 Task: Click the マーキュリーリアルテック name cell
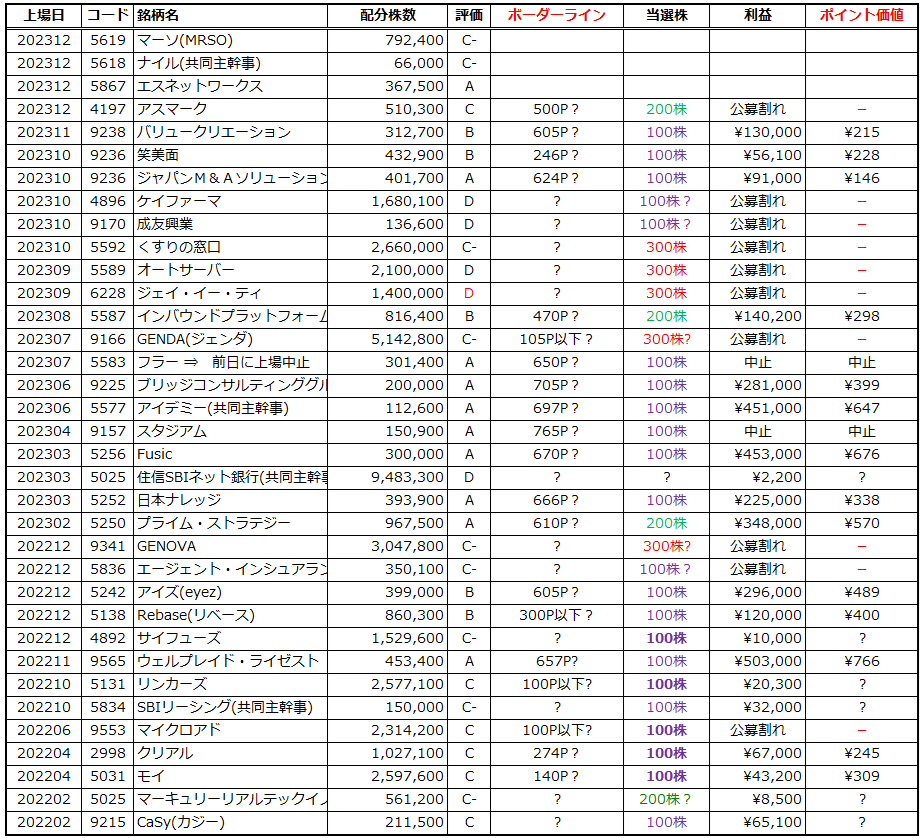(x=232, y=799)
